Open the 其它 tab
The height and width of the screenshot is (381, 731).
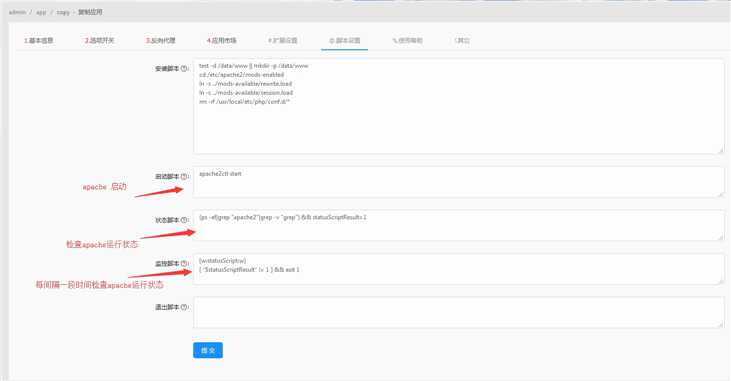462,41
